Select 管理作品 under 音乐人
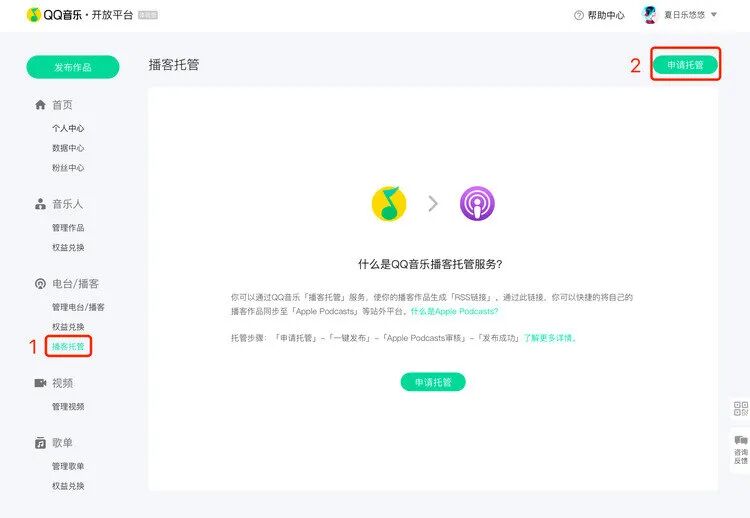The image size is (750, 518). 68,228
